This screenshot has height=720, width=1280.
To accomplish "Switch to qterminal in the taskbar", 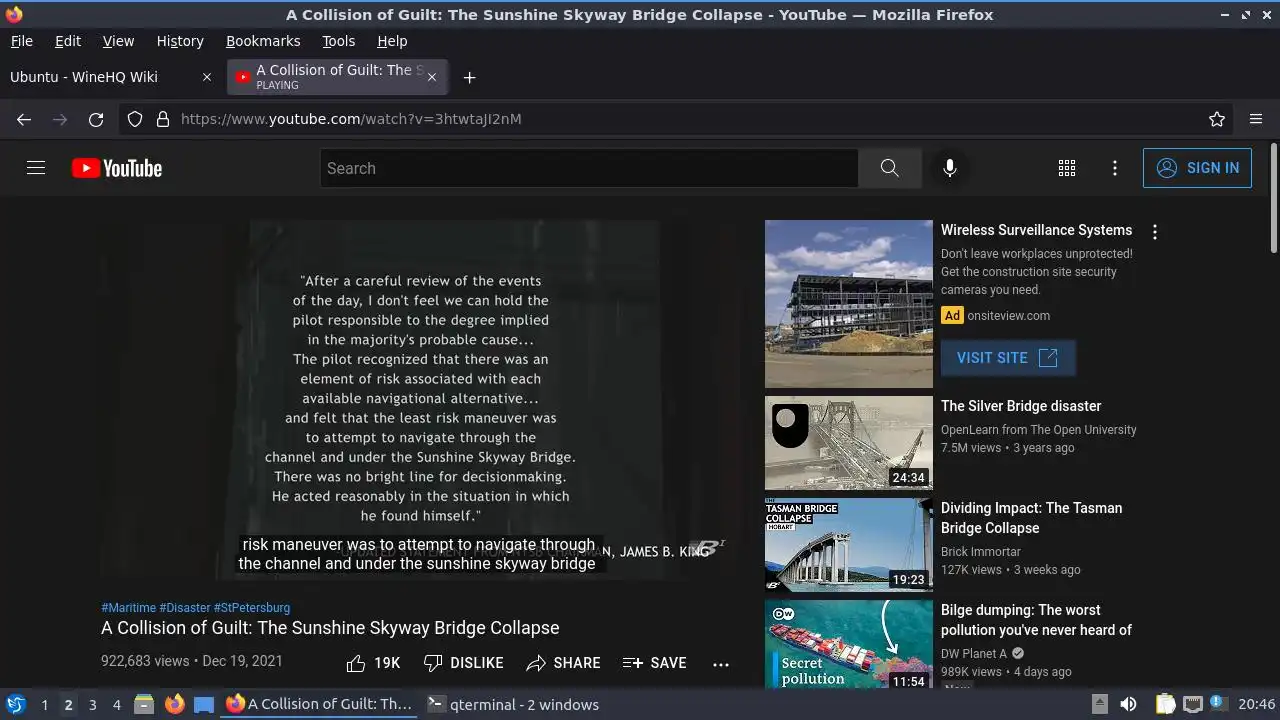I will 513,704.
